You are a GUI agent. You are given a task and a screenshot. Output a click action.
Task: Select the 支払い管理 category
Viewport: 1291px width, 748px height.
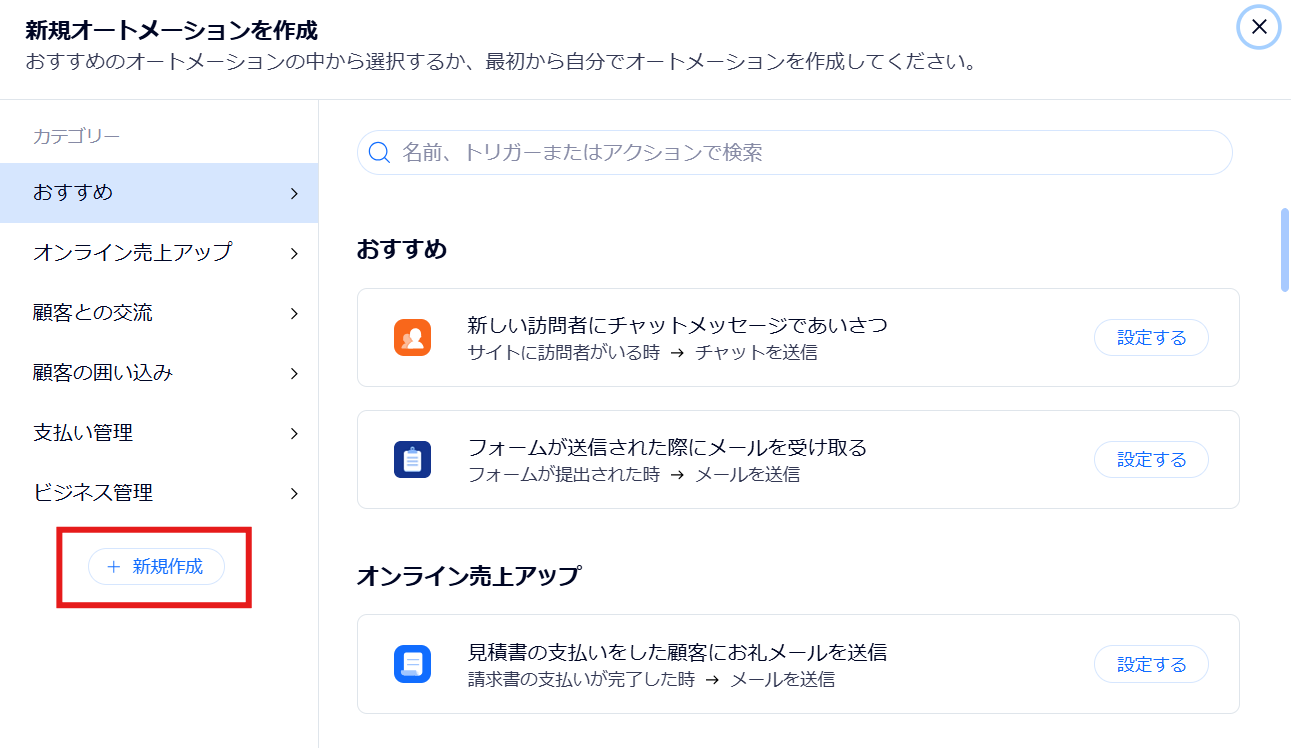[83, 432]
